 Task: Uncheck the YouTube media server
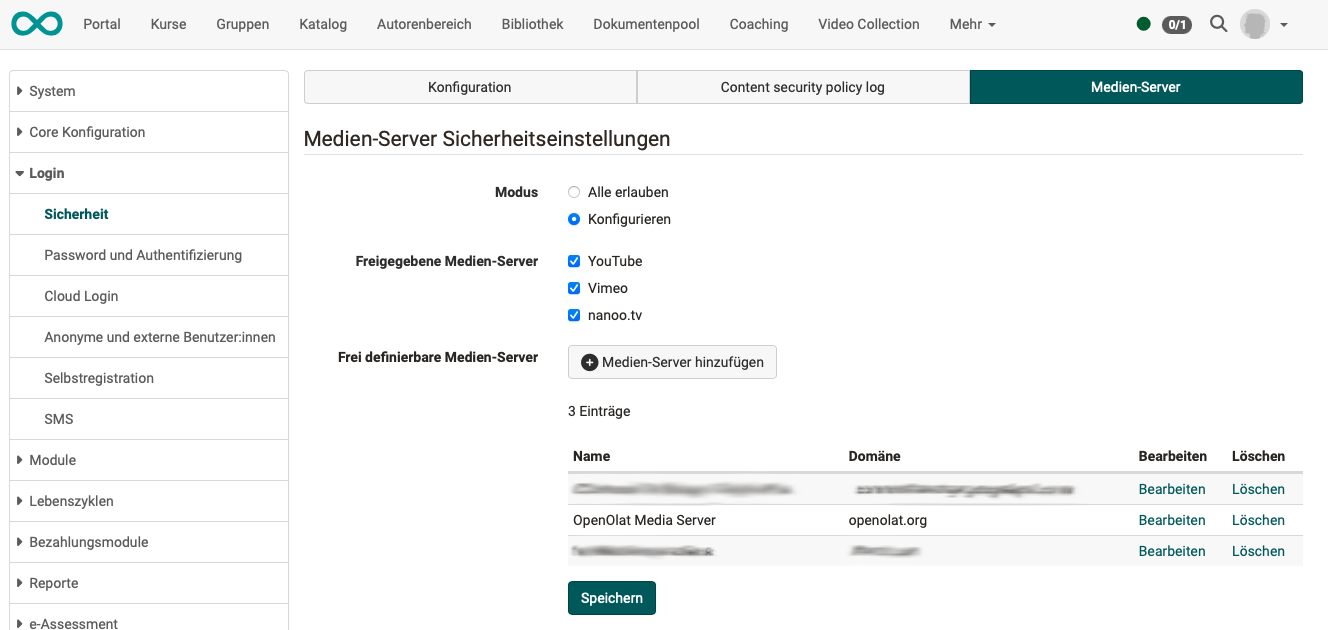tap(574, 261)
